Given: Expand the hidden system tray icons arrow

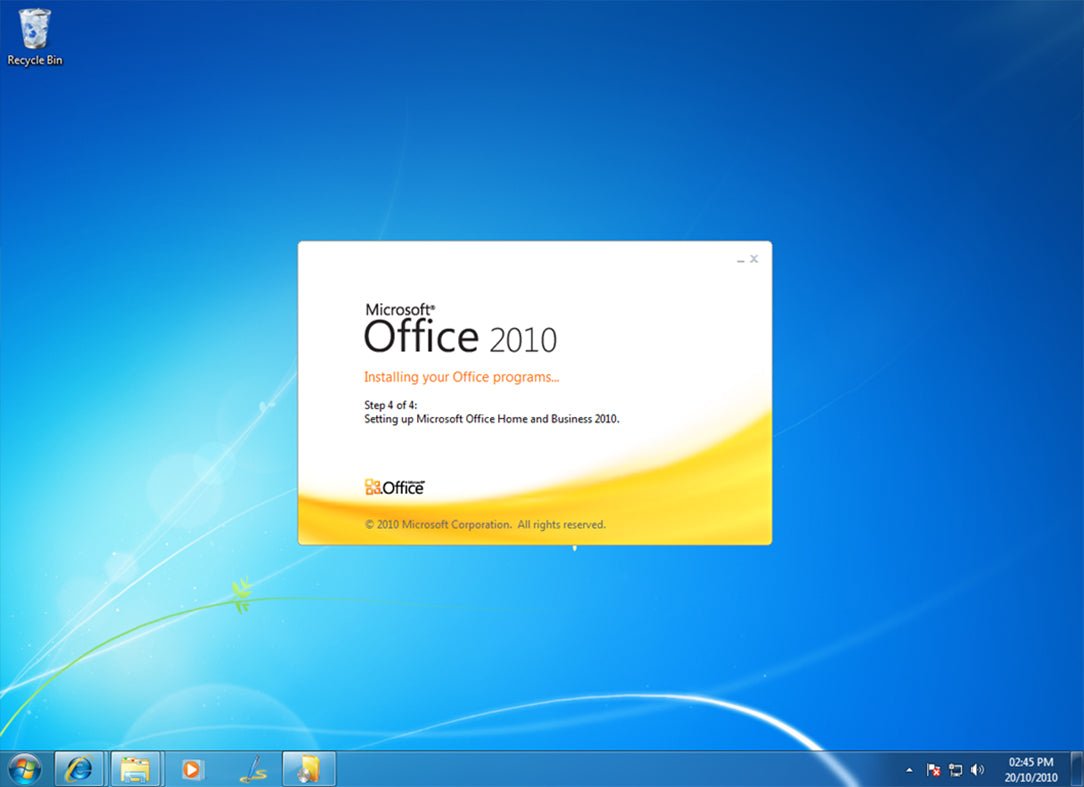Looking at the screenshot, I should 909,770.
